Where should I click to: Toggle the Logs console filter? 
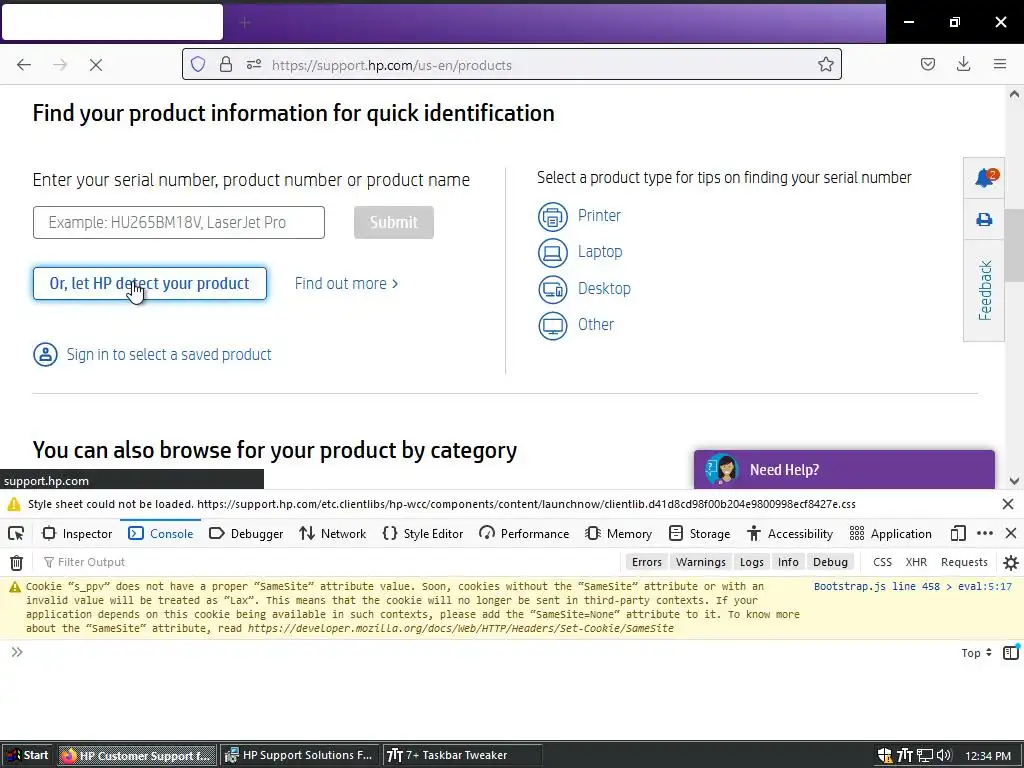coord(752,562)
